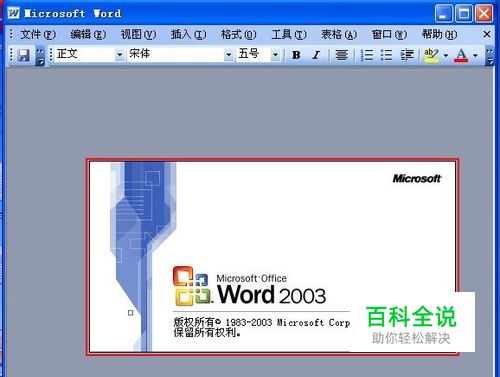This screenshot has height=377, width=500.
Task: Click the increase indent icon
Action: [x=407, y=55]
